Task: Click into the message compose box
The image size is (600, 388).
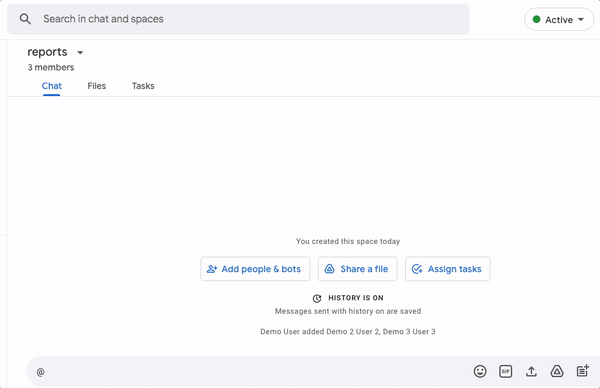Action: click(249, 372)
